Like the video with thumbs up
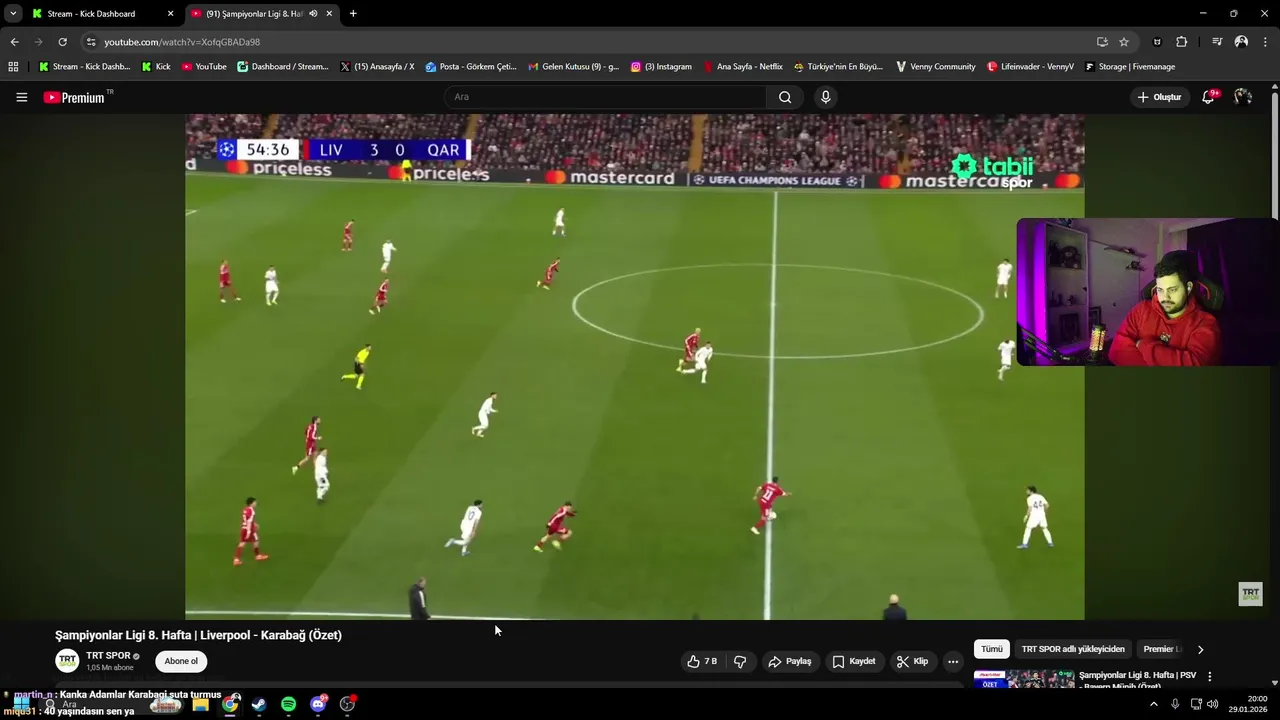The width and height of the screenshot is (1280, 720). point(702,661)
